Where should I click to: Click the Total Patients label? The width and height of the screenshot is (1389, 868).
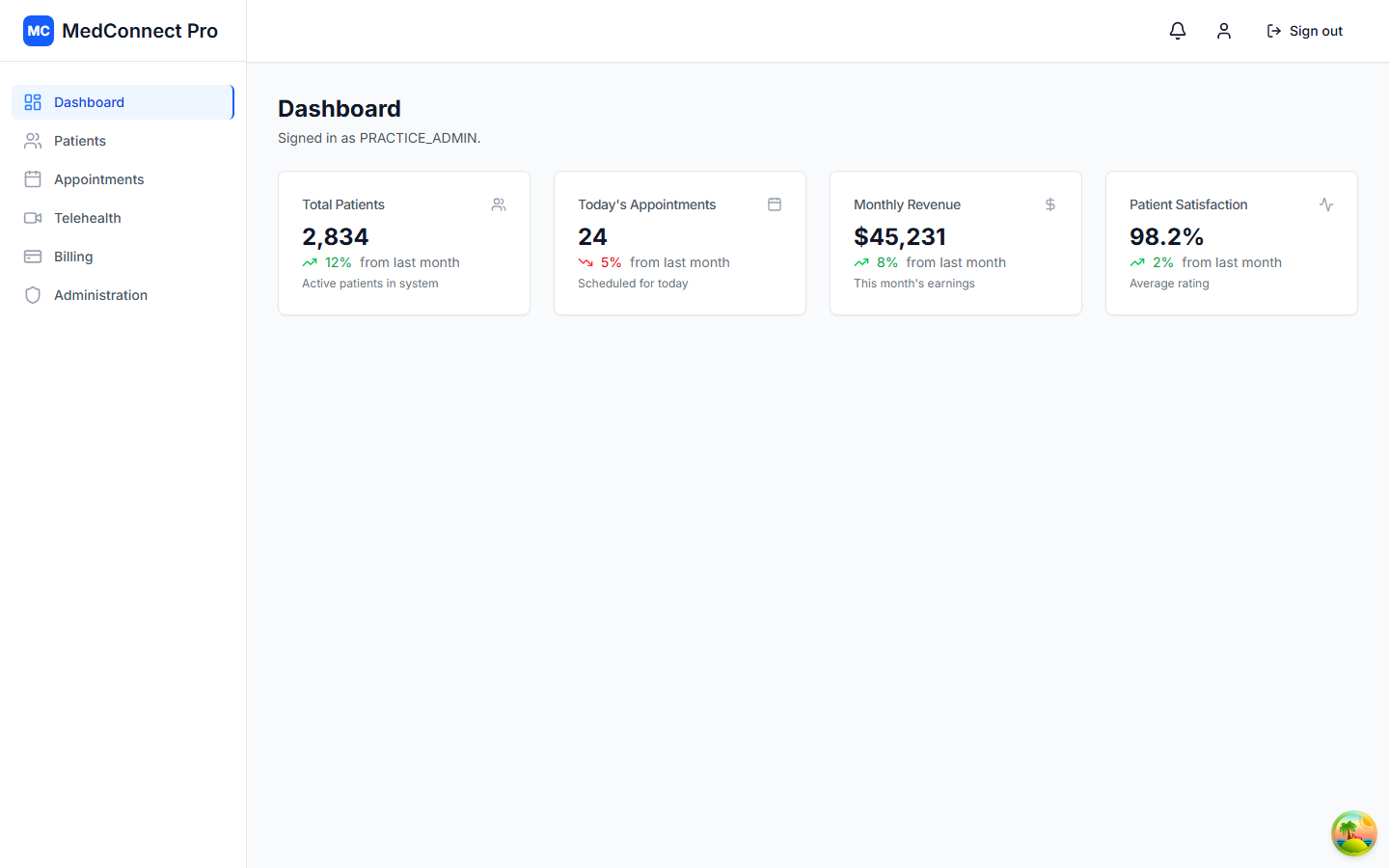(x=343, y=204)
